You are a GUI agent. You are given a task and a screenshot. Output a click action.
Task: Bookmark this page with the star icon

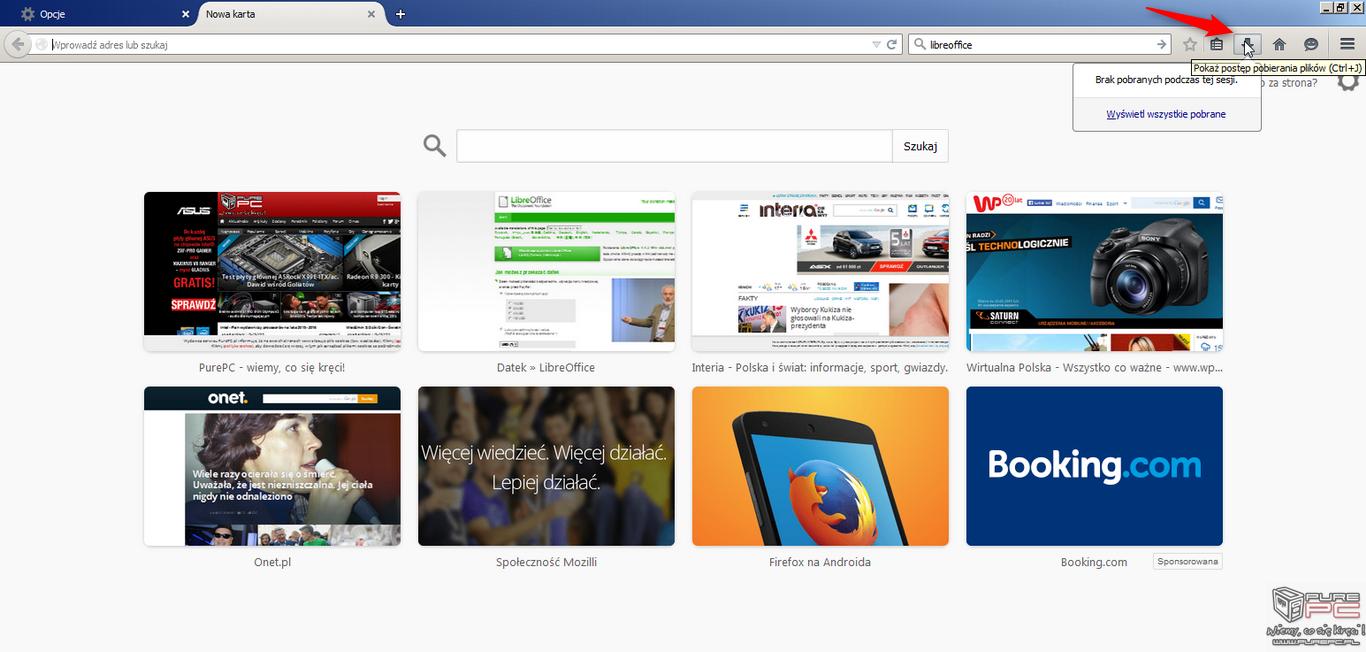tap(1190, 45)
